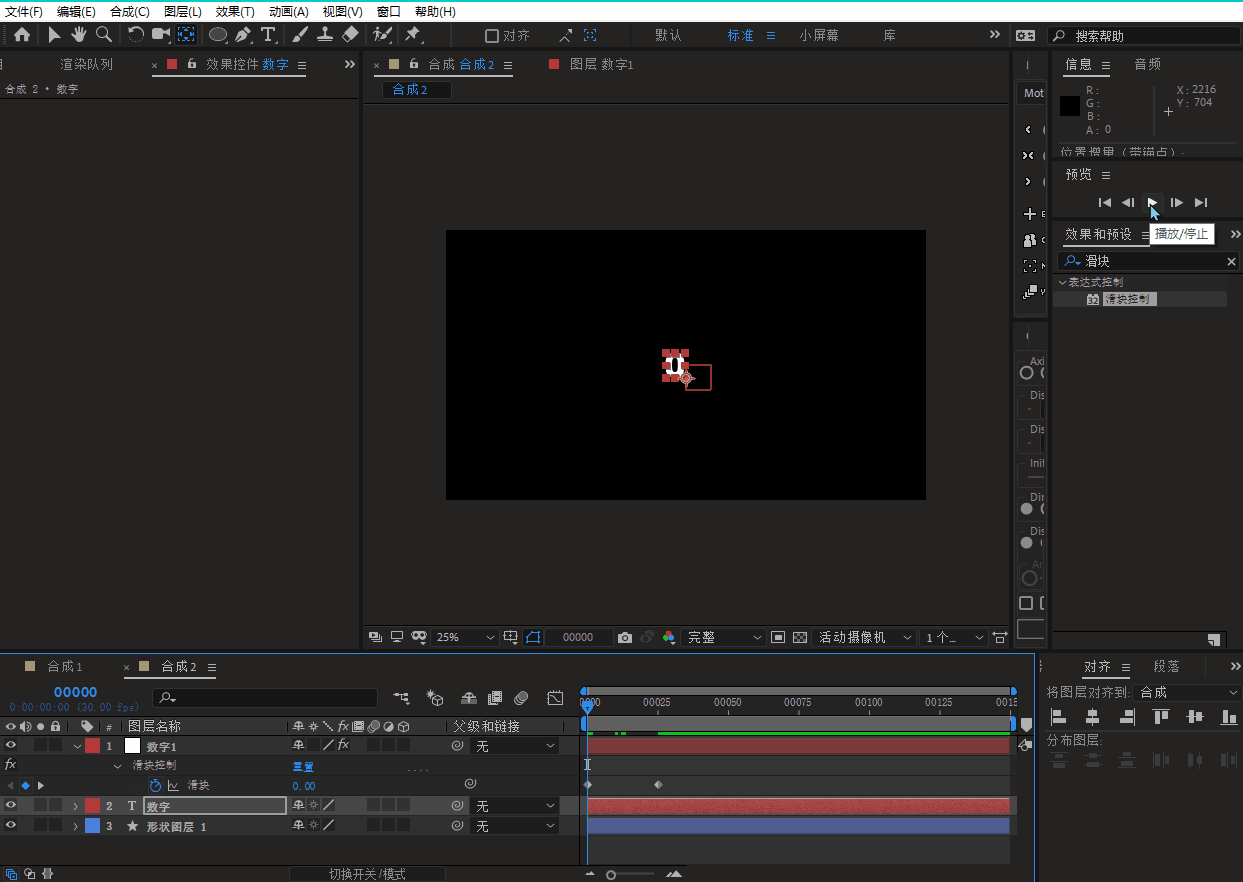Expand the 数字 text layer properties
1243x882 pixels.
[75, 806]
